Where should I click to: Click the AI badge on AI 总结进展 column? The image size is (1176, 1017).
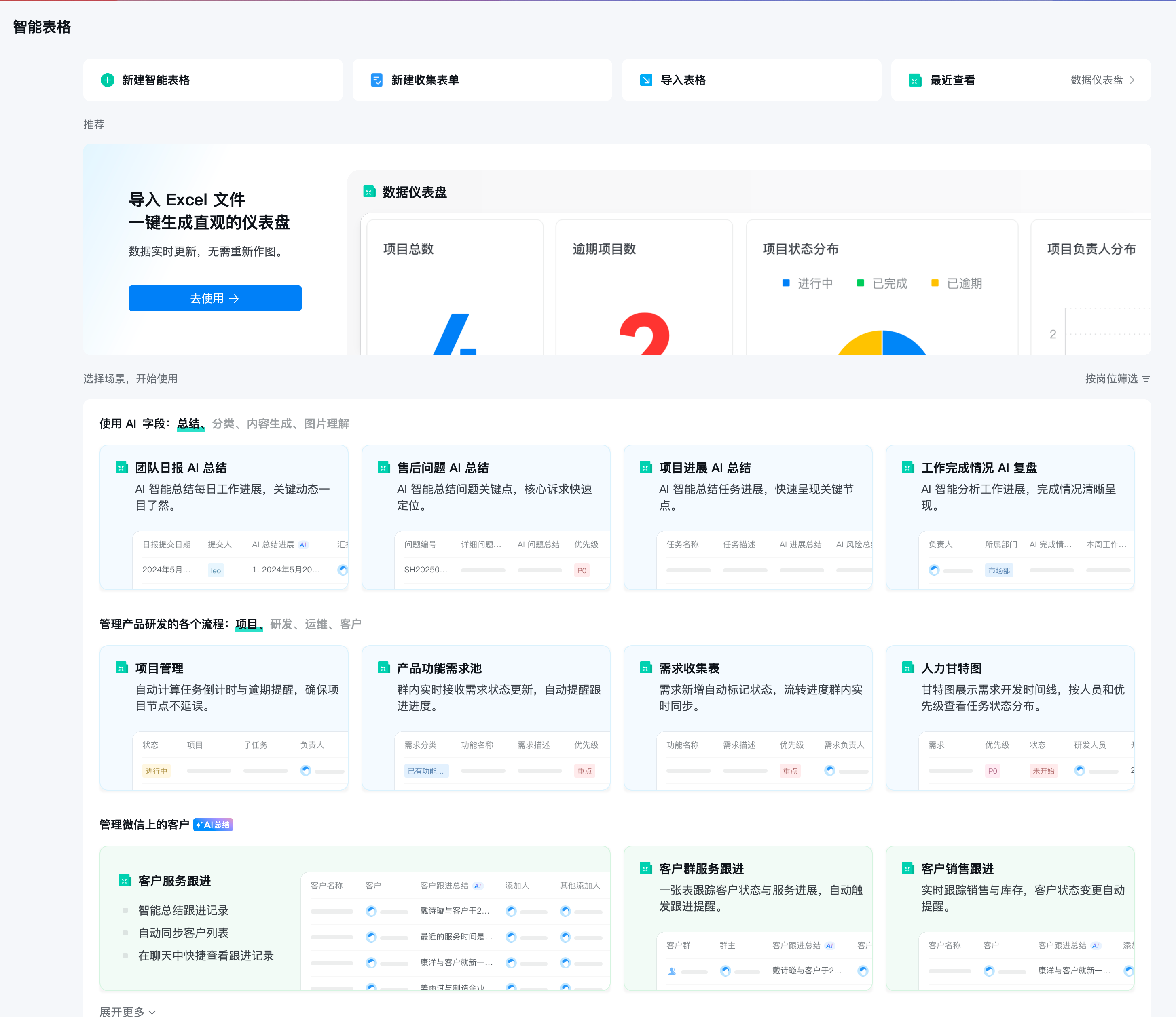pos(303,544)
